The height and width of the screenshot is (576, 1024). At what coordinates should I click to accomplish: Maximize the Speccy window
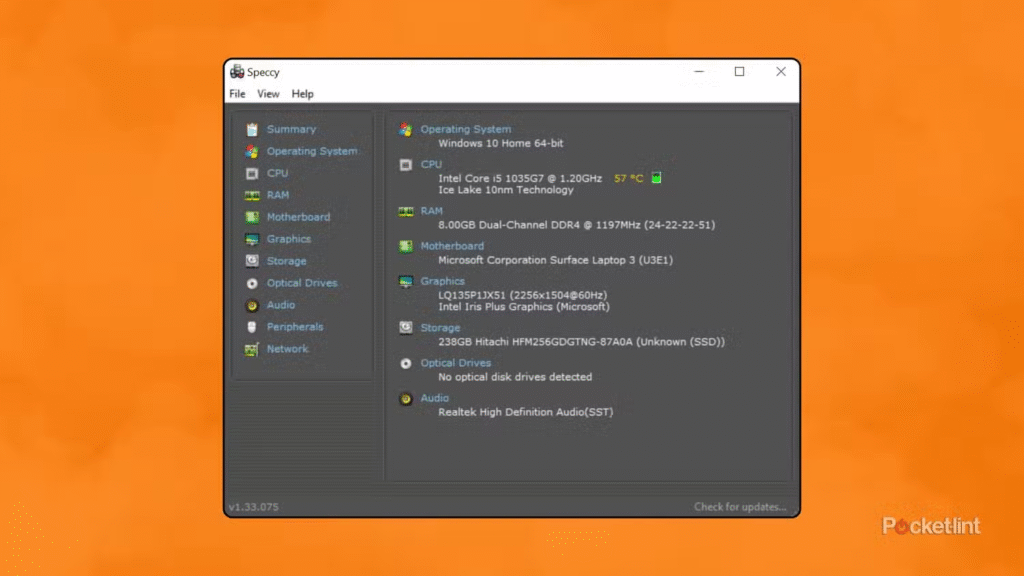click(x=739, y=72)
